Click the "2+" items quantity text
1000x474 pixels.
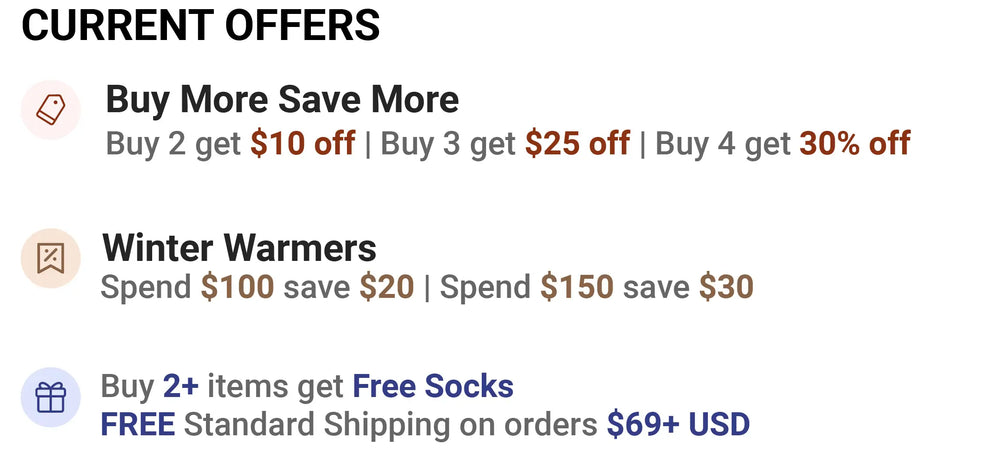pyautogui.click(x=182, y=386)
